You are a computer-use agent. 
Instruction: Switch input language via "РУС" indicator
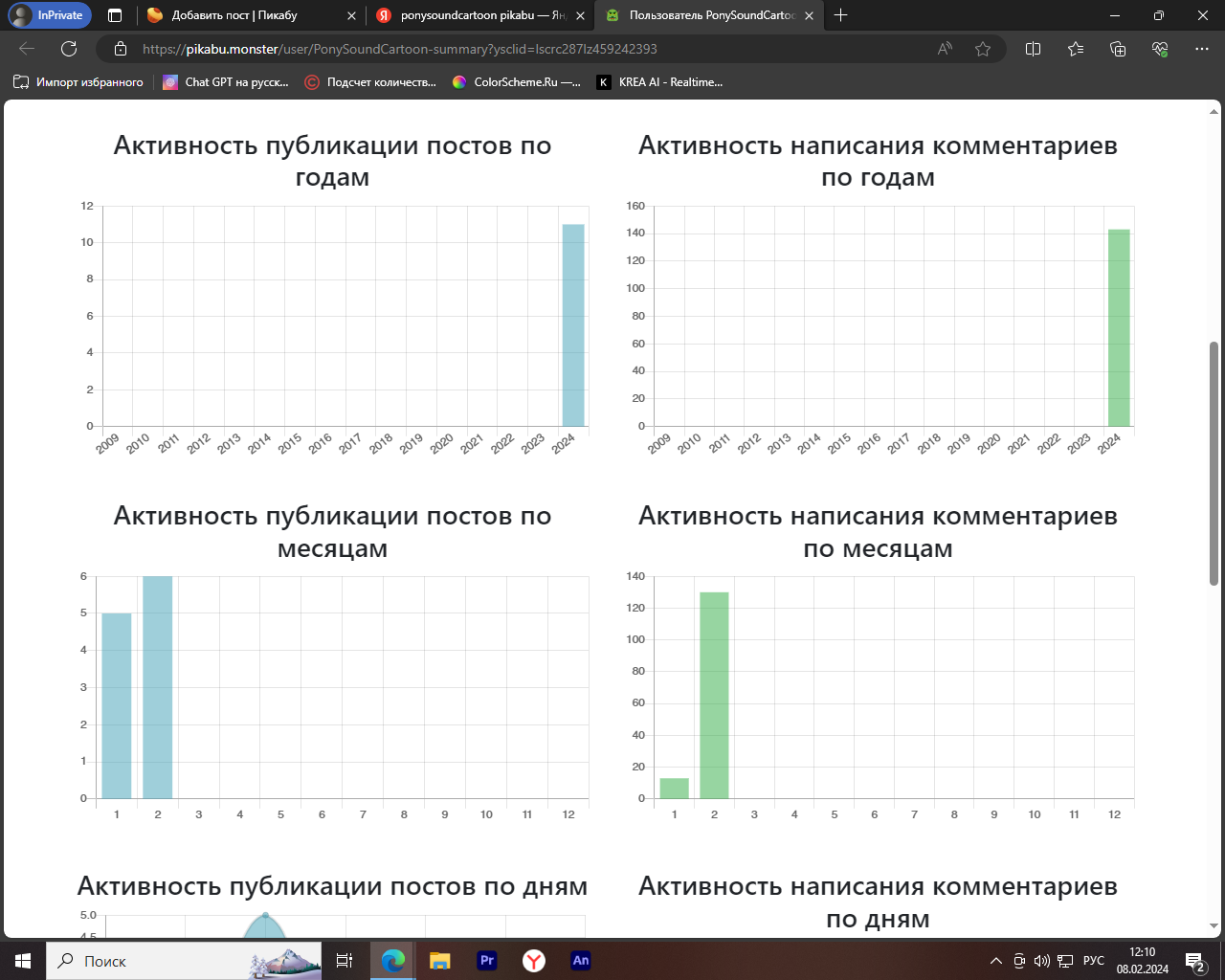click(1094, 961)
